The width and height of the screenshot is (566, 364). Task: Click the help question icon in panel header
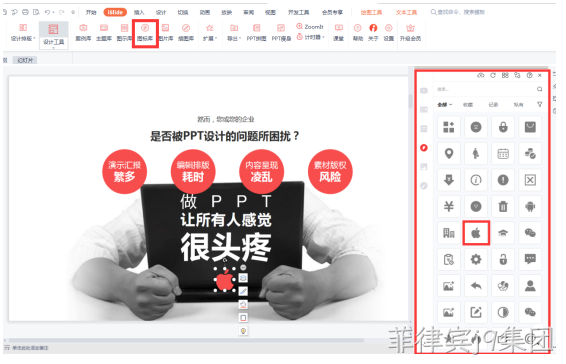529,75
